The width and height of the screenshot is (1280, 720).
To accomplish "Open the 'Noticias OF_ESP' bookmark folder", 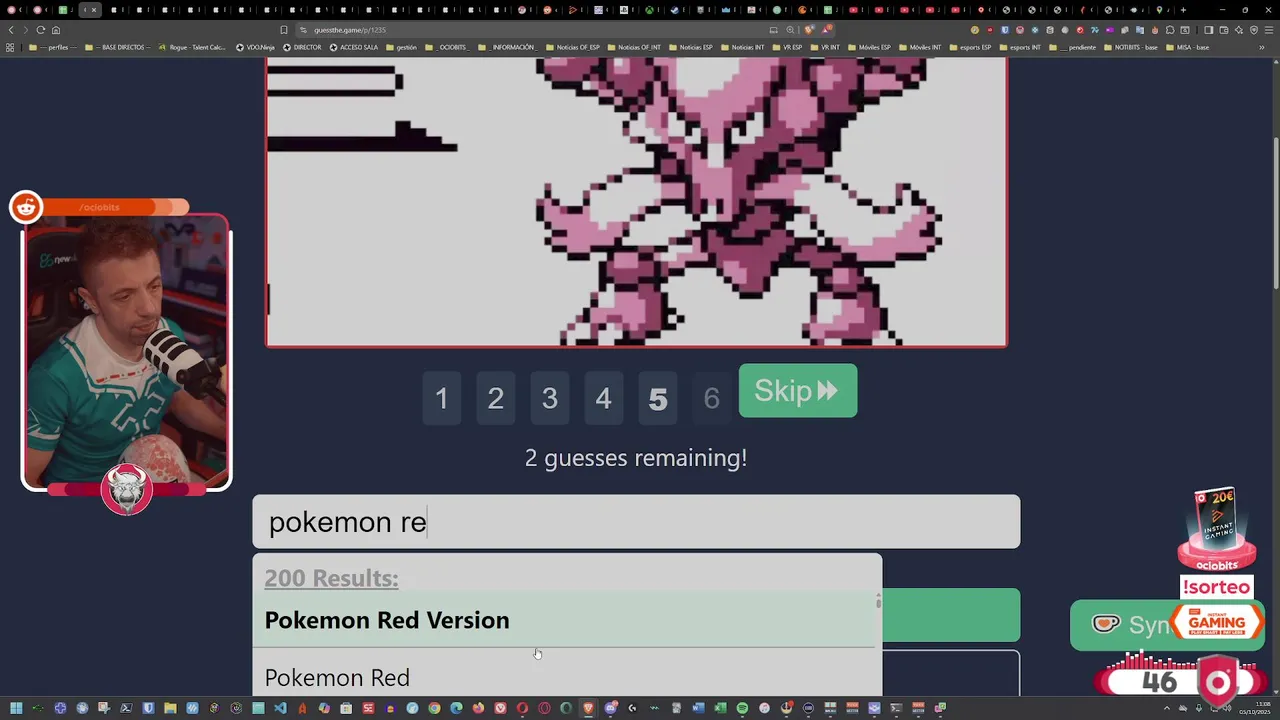I will (571, 47).
